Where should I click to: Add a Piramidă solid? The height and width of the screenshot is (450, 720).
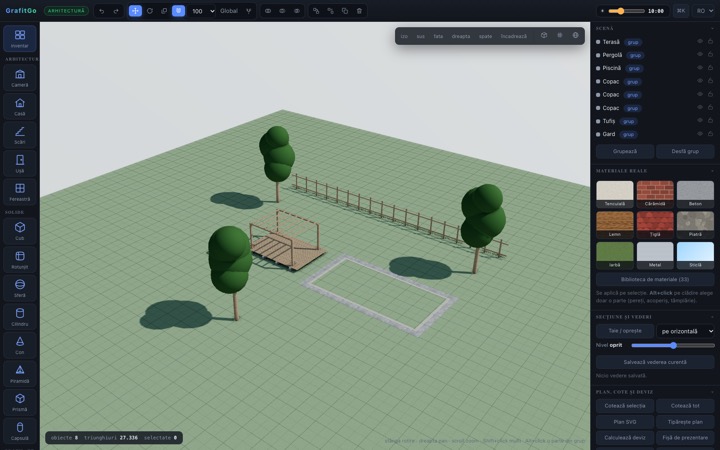pyautogui.click(x=20, y=373)
